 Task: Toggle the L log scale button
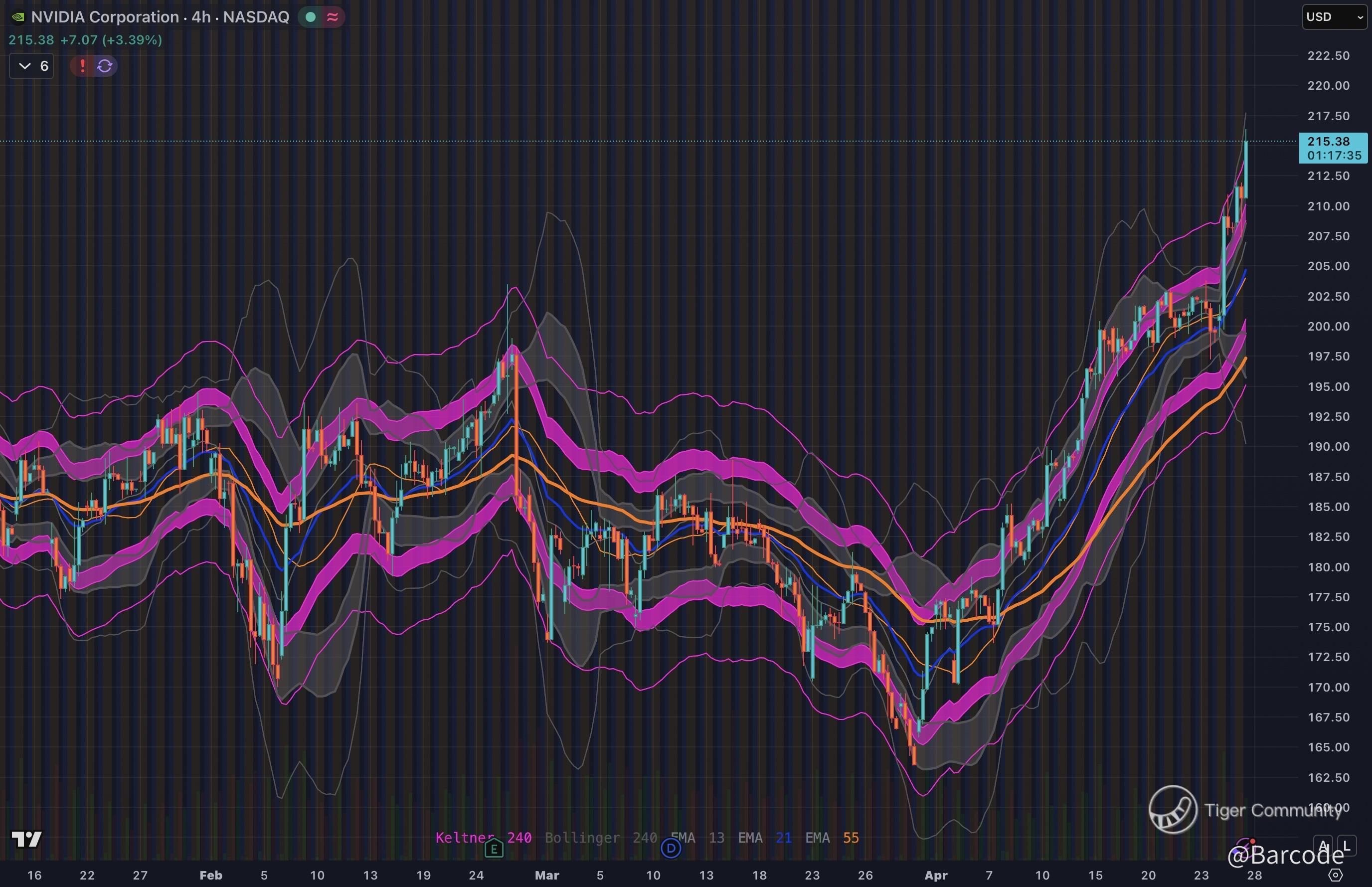point(1347,846)
